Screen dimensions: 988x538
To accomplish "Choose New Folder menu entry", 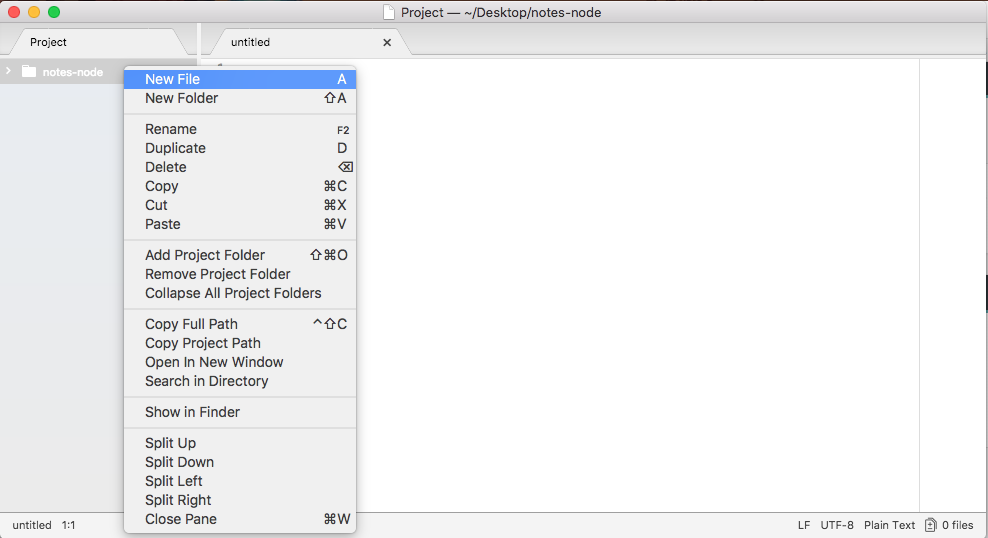I will pyautogui.click(x=181, y=98).
